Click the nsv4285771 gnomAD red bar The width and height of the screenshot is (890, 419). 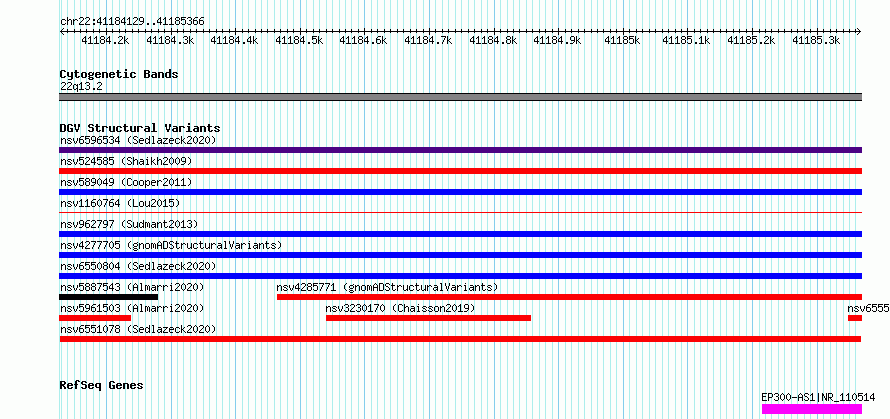pos(569,297)
